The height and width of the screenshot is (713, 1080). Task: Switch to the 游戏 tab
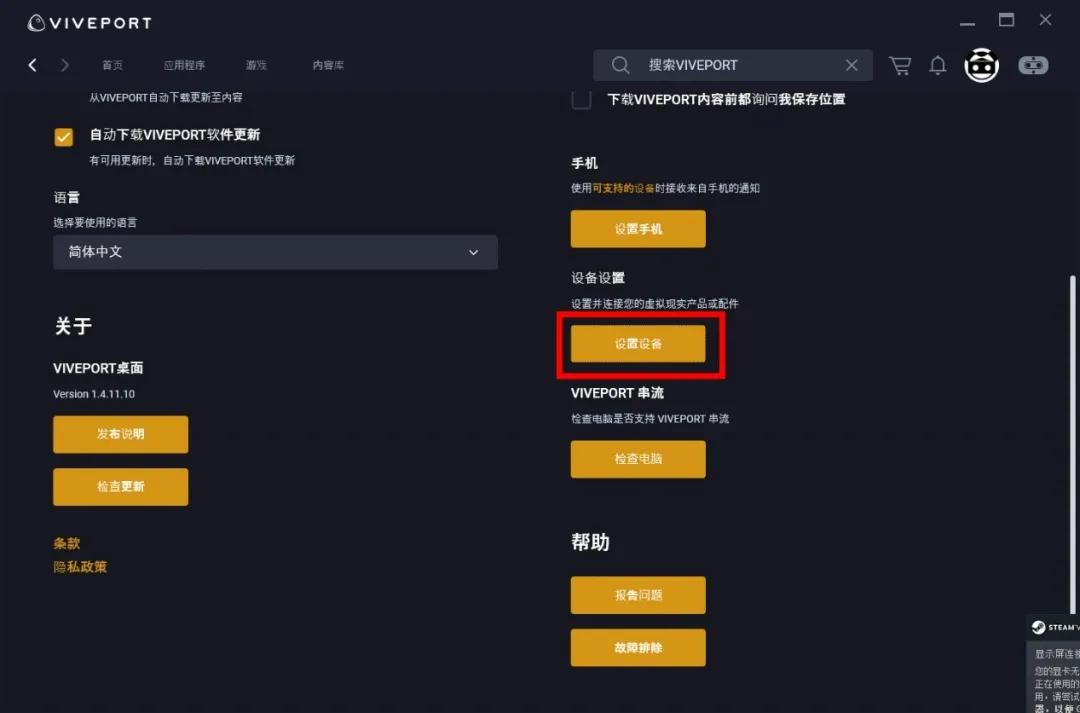pyautogui.click(x=256, y=64)
